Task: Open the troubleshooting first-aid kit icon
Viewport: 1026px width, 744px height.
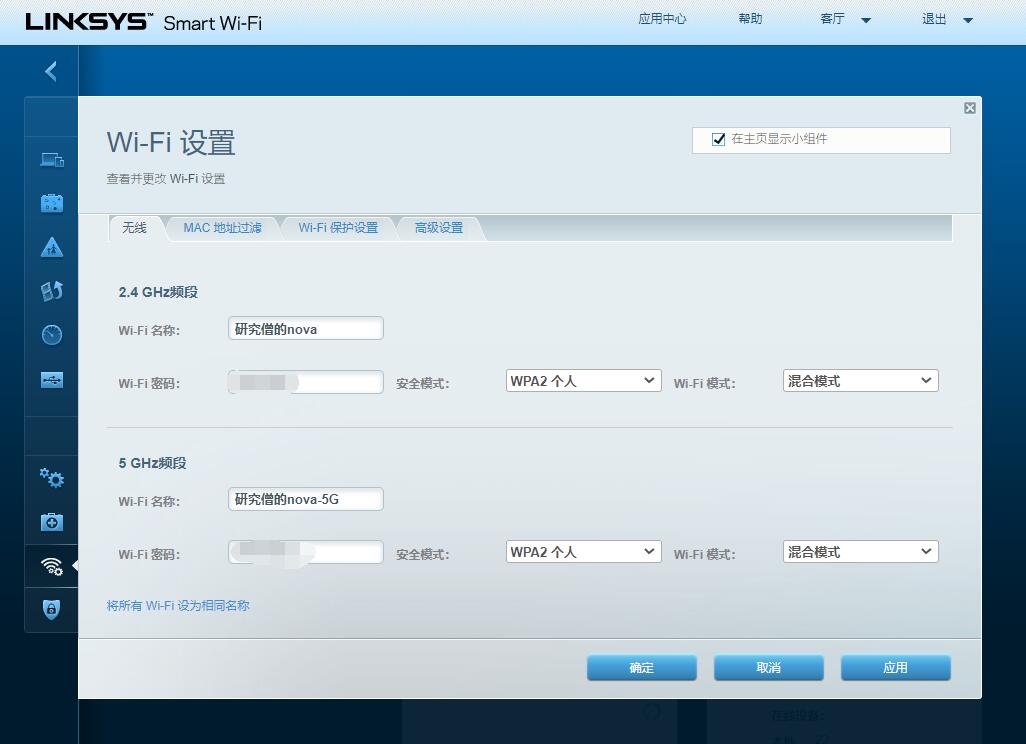Action: pyautogui.click(x=52, y=521)
